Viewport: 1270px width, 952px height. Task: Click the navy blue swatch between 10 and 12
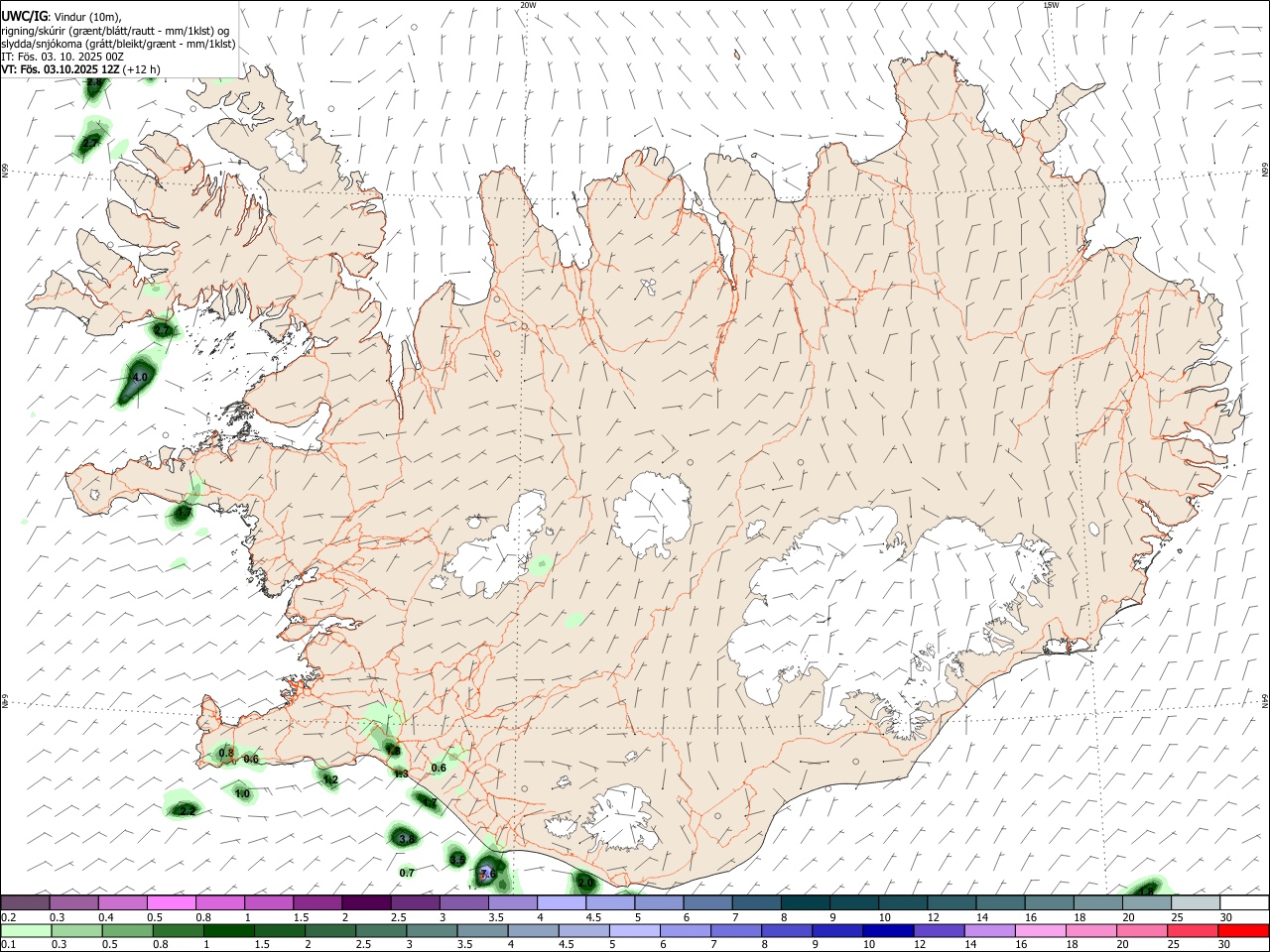[x=888, y=930]
